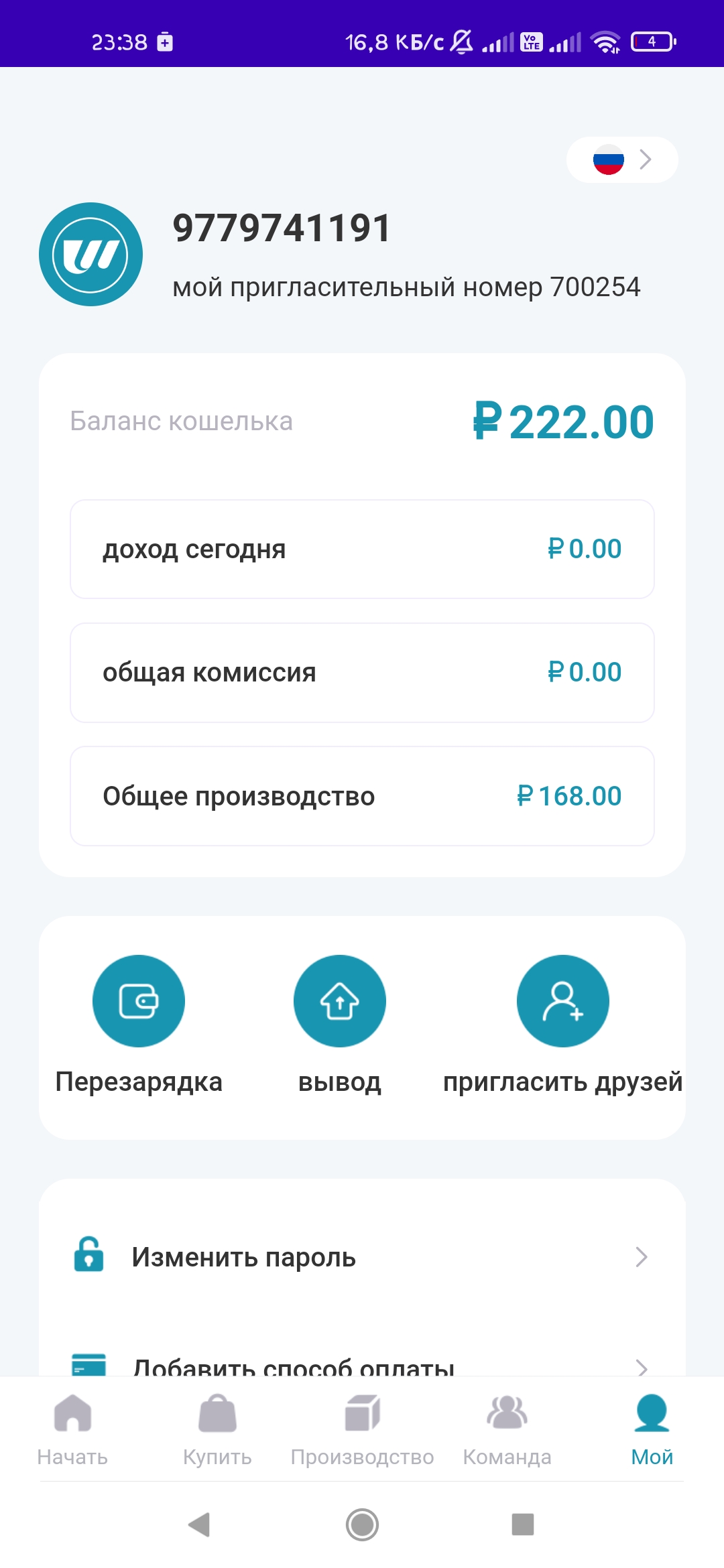Tap the Перезарядка wallet icon
Screen dimensions: 724x1568
[x=139, y=1000]
